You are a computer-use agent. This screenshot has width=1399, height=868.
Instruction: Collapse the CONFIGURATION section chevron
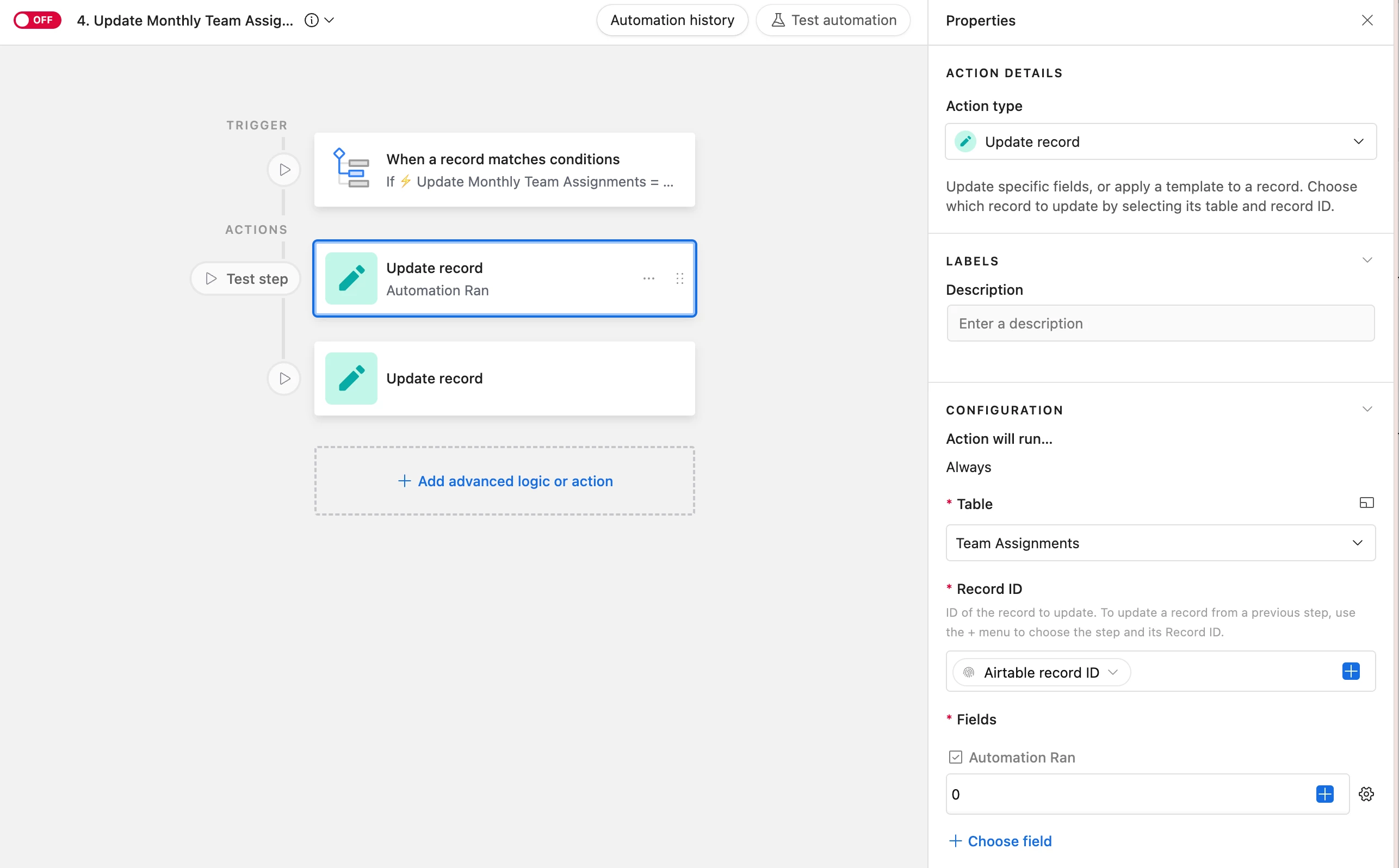tap(1367, 410)
